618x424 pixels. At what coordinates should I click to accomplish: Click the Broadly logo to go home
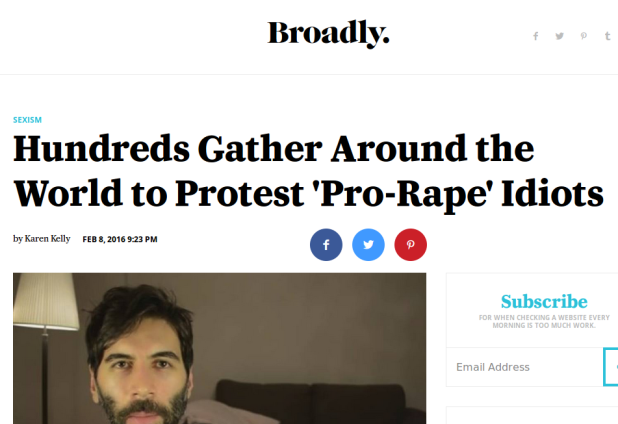coord(328,33)
